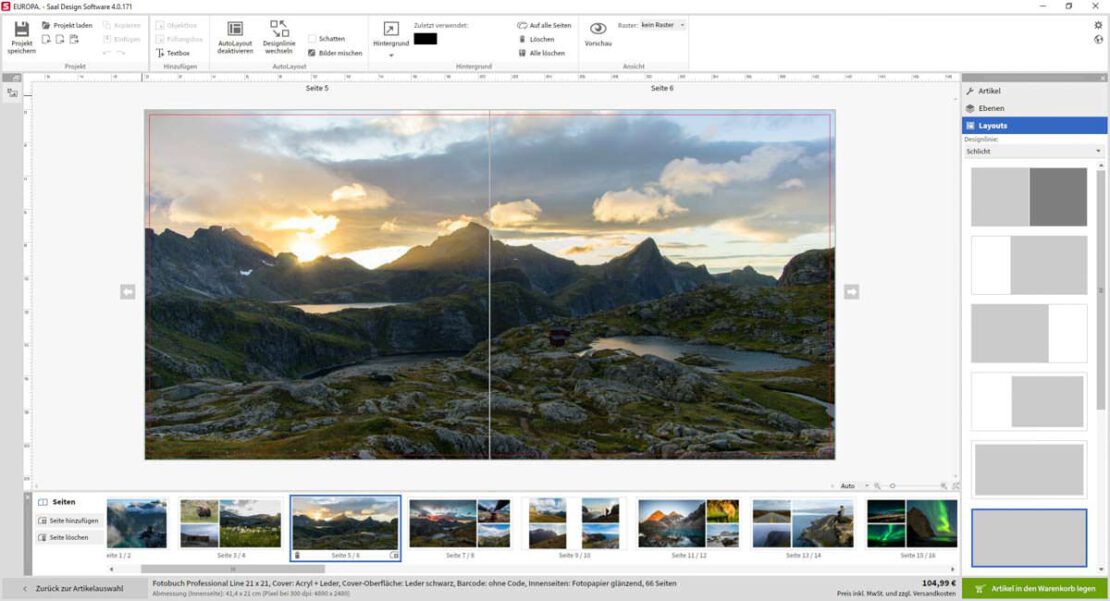The width and height of the screenshot is (1110, 601).
Task: Go to next page with right arrow
Action: 851,292
